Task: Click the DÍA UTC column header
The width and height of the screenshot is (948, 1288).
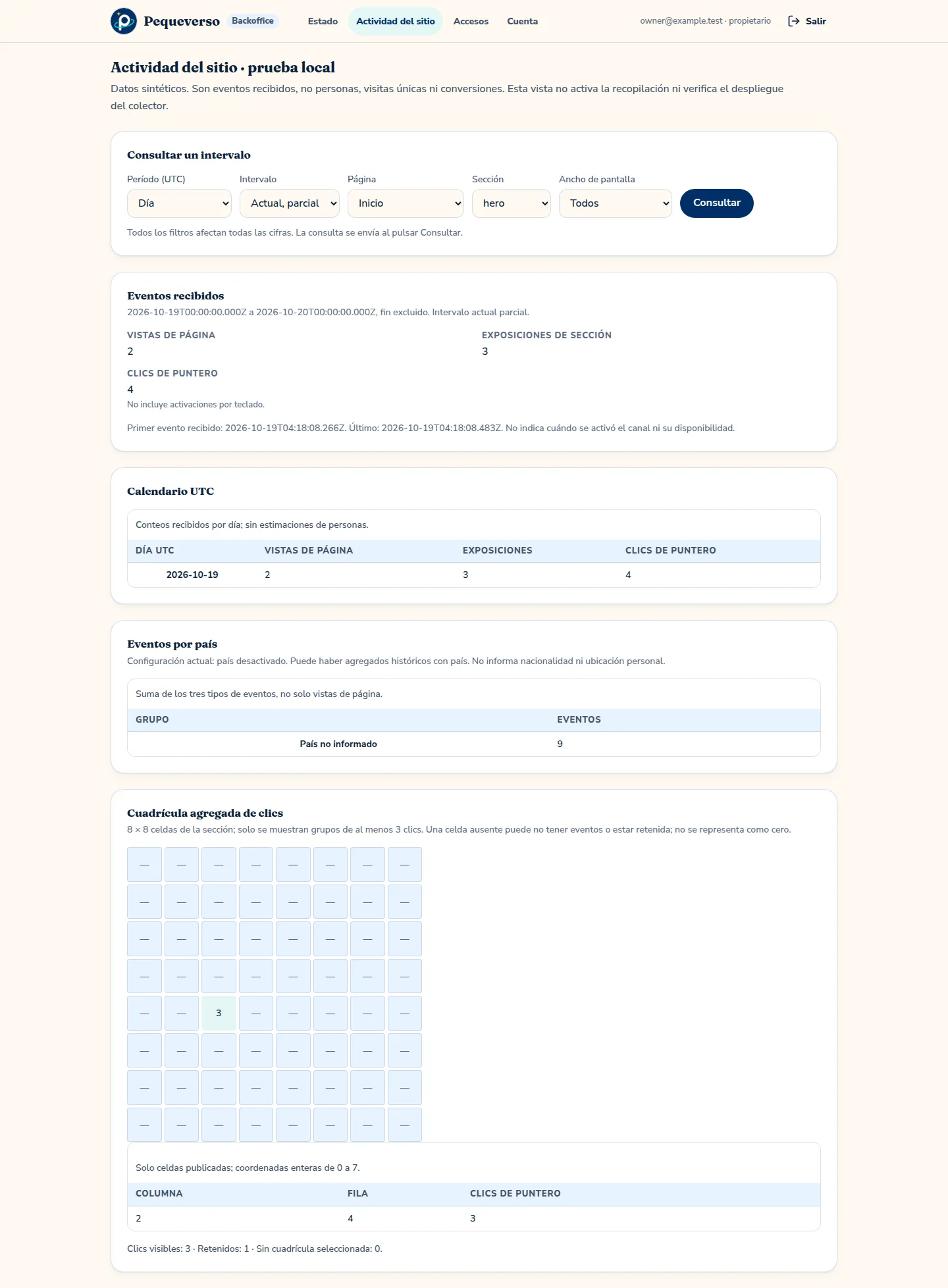Action: pyautogui.click(x=155, y=550)
